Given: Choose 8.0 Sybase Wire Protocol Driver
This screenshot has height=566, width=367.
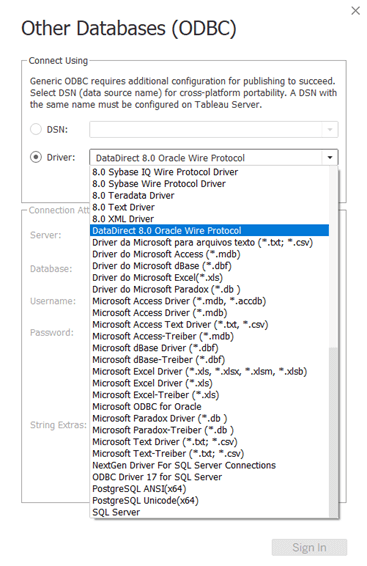Looking at the screenshot, I should coord(209,184).
